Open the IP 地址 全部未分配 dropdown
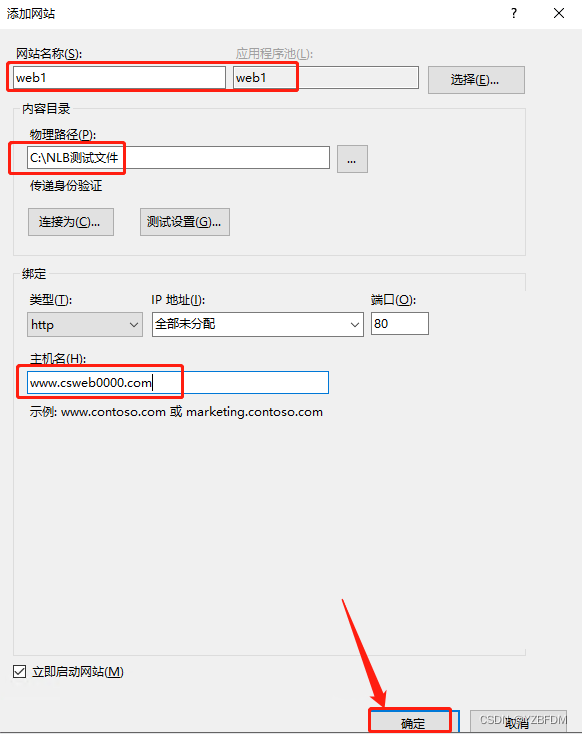Screen dimensions: 582x734 258,324
